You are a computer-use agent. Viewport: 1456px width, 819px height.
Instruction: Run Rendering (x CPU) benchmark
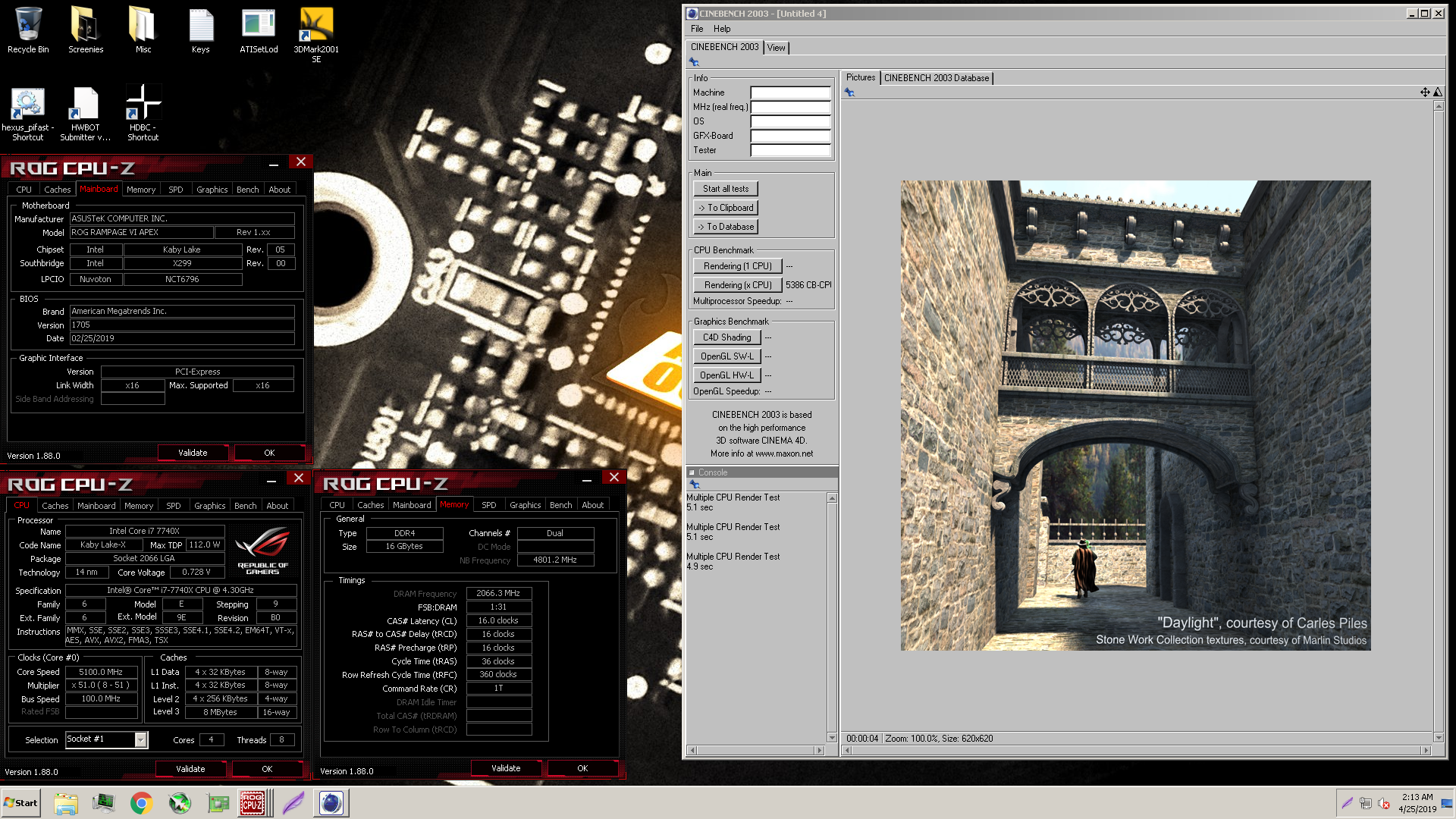pos(737,285)
